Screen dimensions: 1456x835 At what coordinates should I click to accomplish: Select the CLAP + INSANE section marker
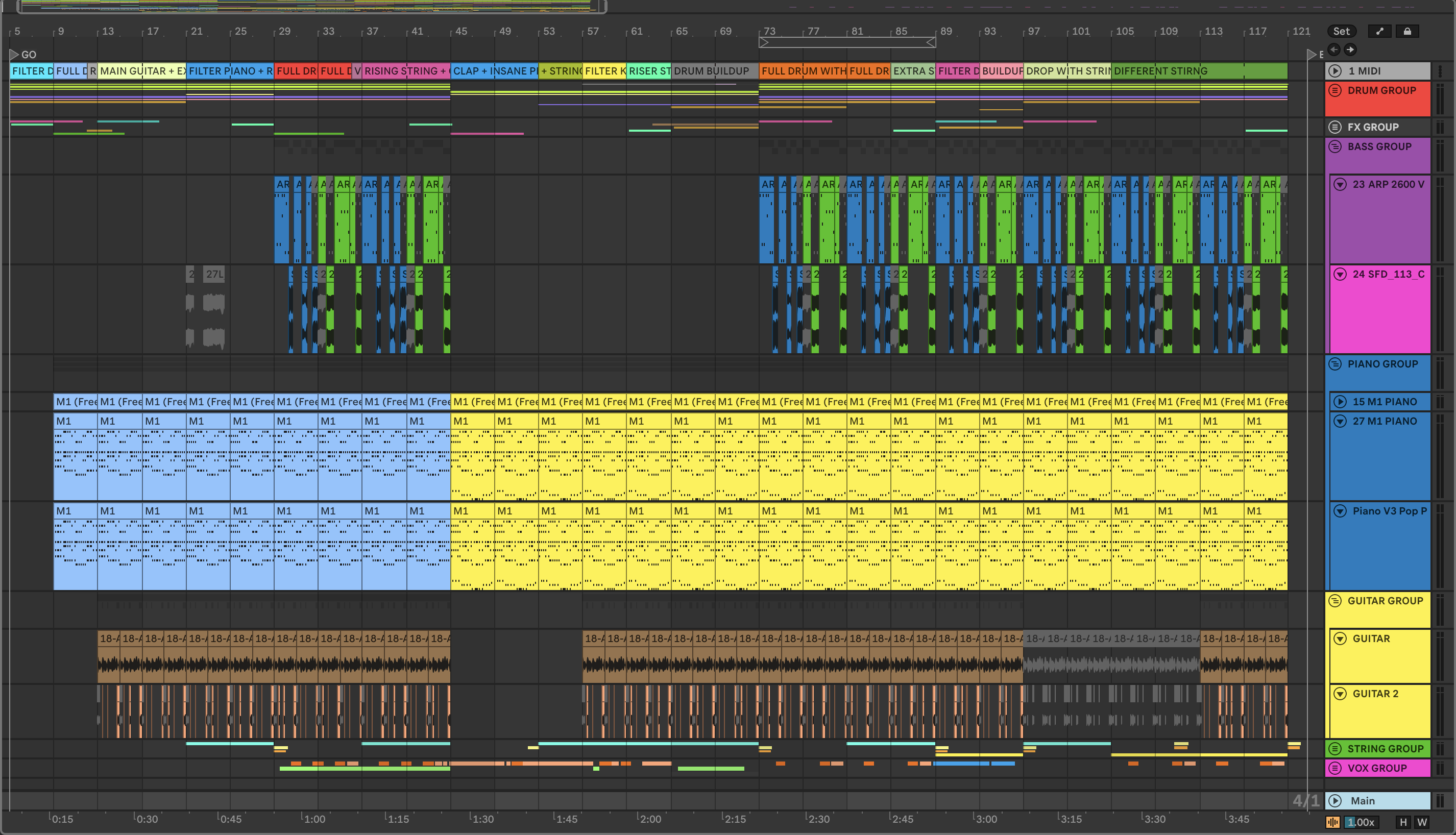[x=494, y=71]
